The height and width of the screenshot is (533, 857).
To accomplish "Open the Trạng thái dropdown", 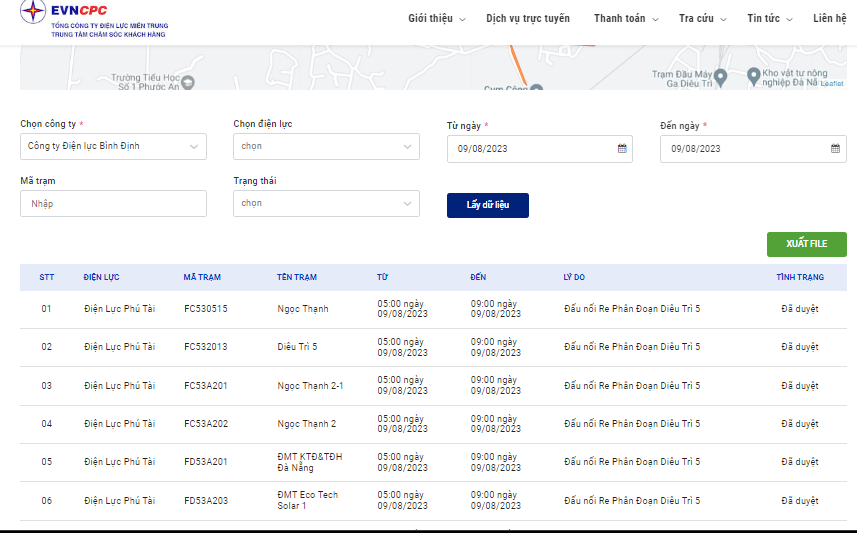I will tap(326, 203).
